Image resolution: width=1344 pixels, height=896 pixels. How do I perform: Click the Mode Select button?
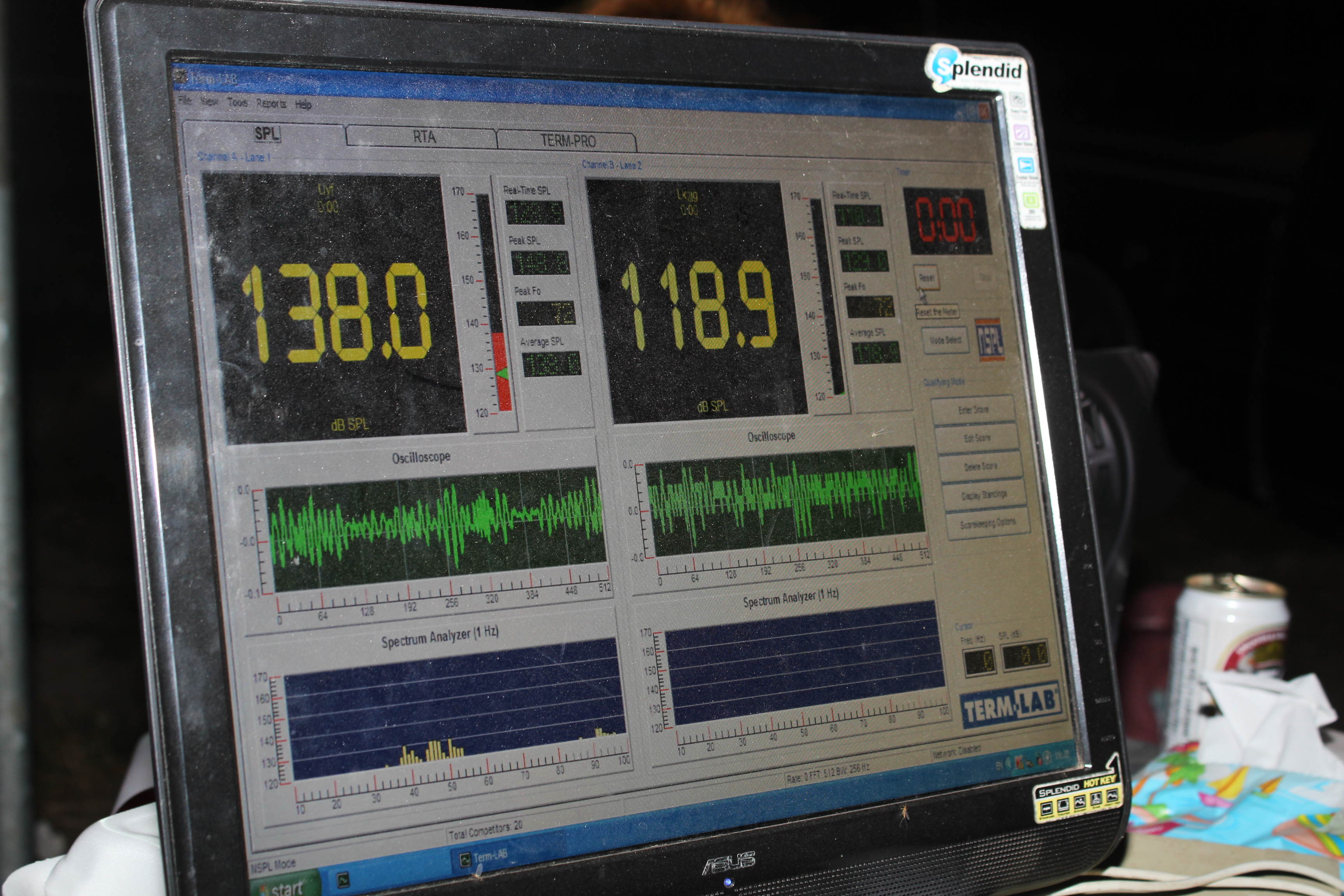(x=945, y=340)
